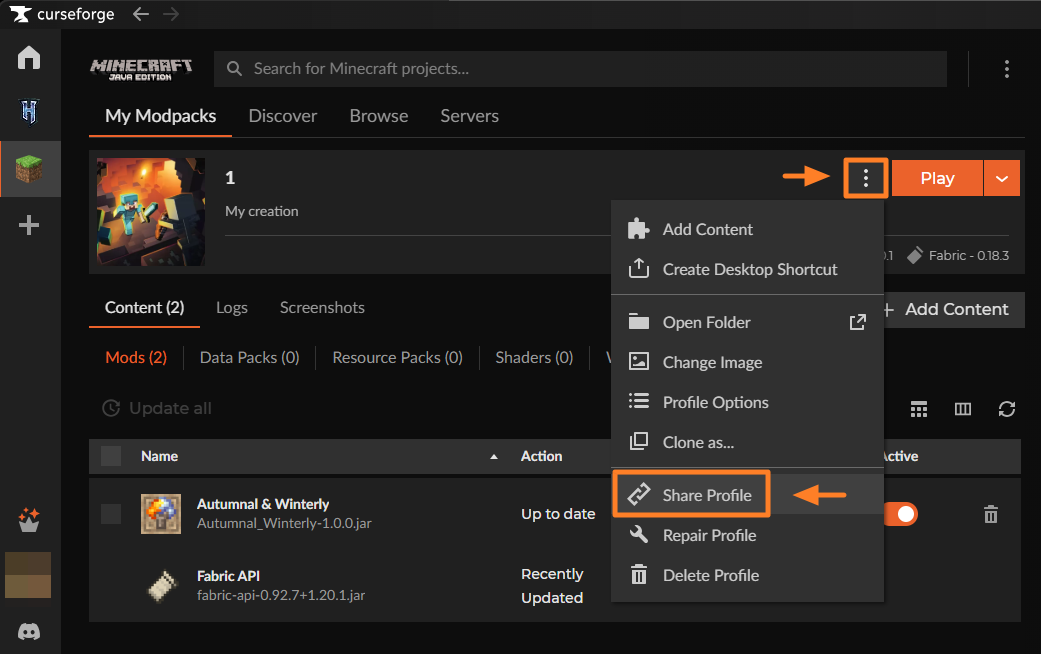Image resolution: width=1041 pixels, height=654 pixels.
Task: Go back with the left arrow
Action: point(140,14)
